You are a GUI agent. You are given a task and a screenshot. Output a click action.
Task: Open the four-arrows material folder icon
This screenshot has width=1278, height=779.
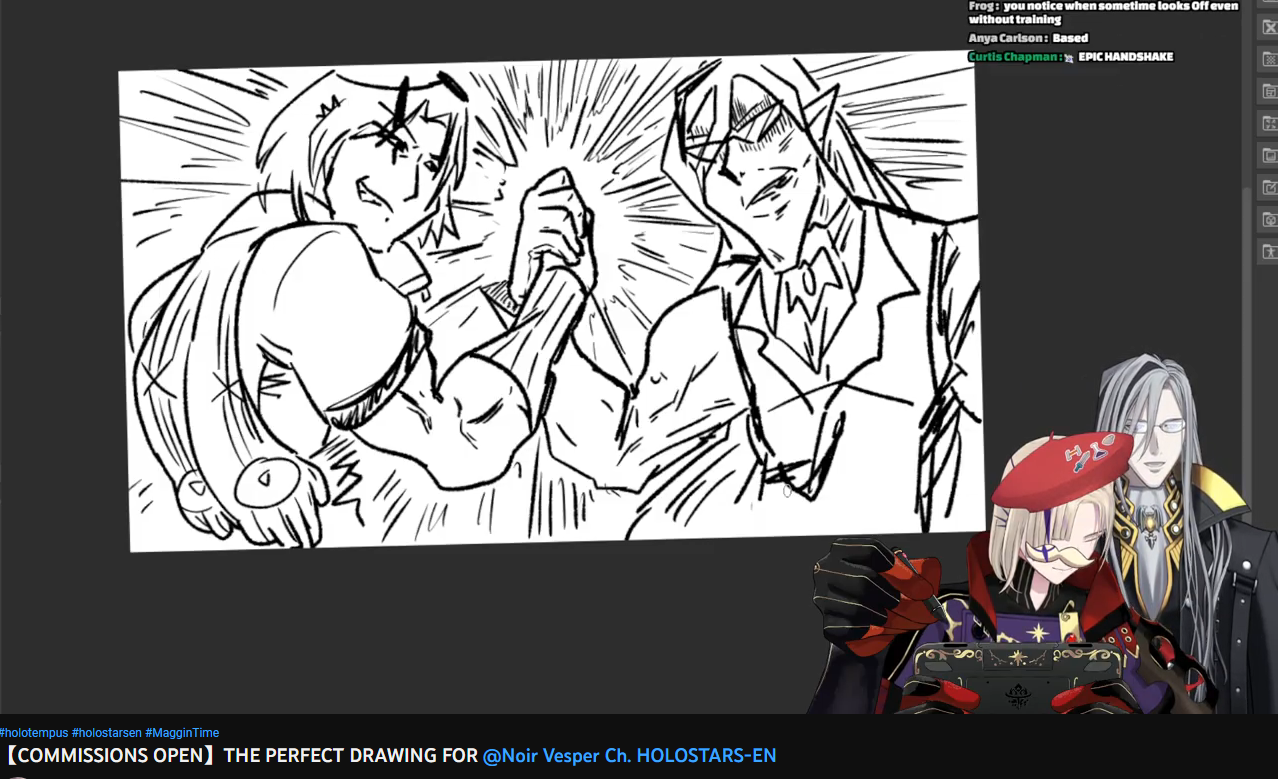(1268, 124)
